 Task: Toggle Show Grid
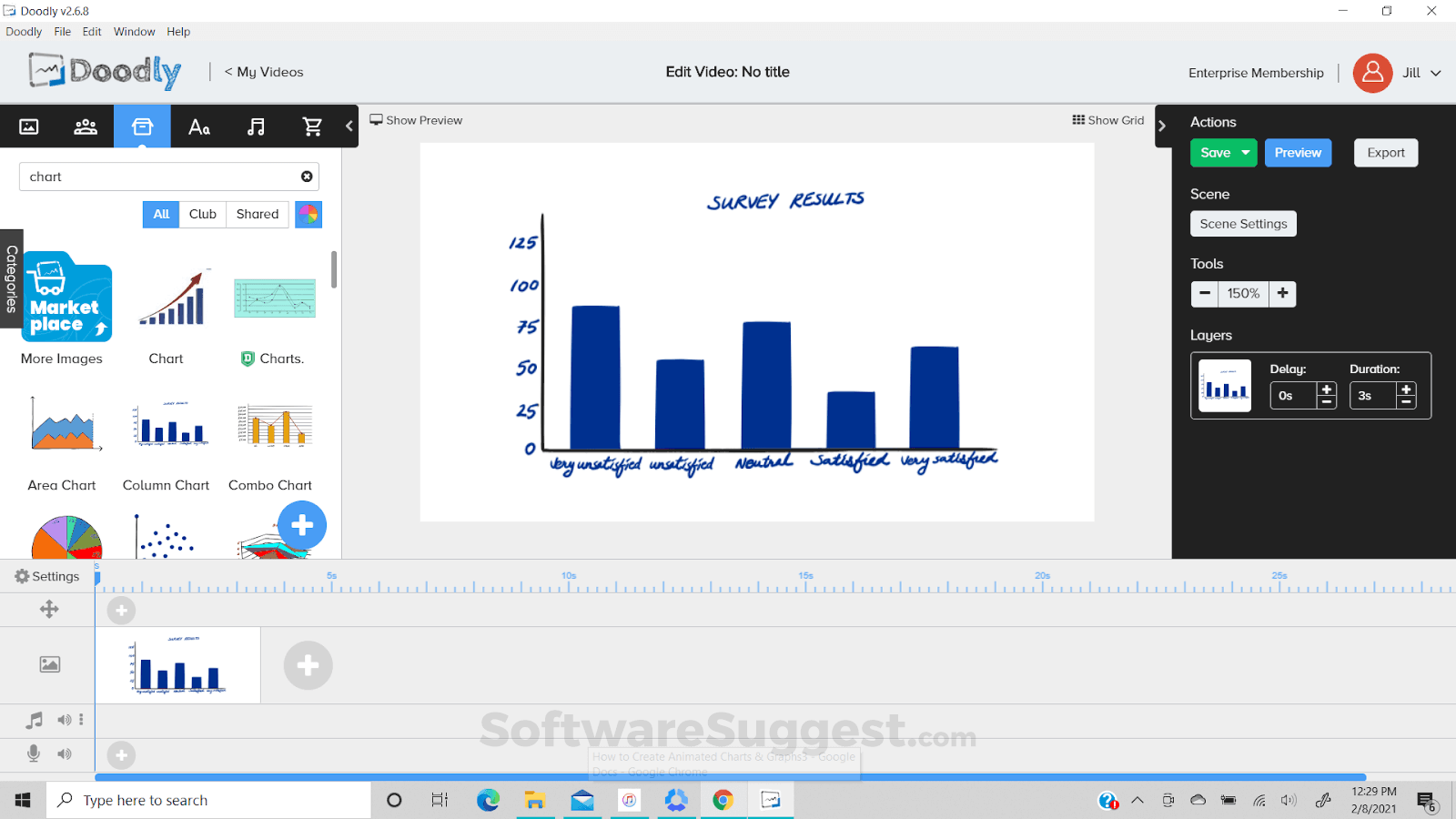pos(1107,120)
